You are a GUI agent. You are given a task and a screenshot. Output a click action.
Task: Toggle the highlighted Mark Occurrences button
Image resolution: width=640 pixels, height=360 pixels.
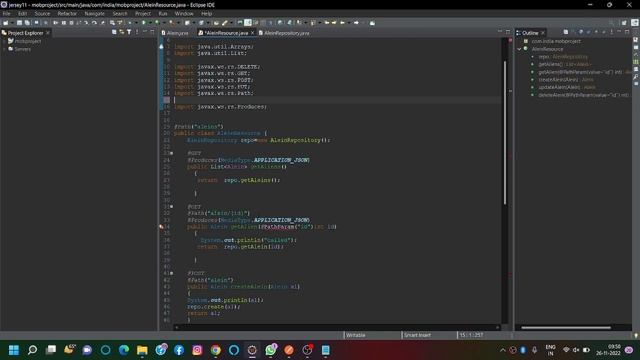click(x=247, y=23)
